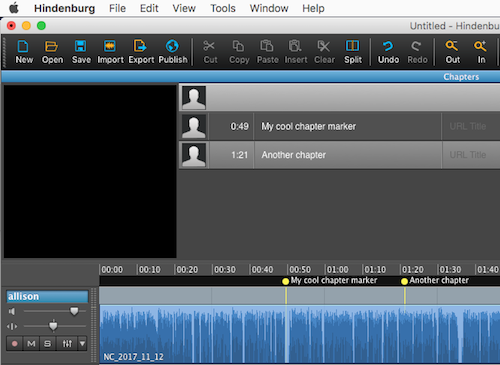Click the 1:21 chapter time cell
Viewport: 500px width, 365px height.
(231, 155)
